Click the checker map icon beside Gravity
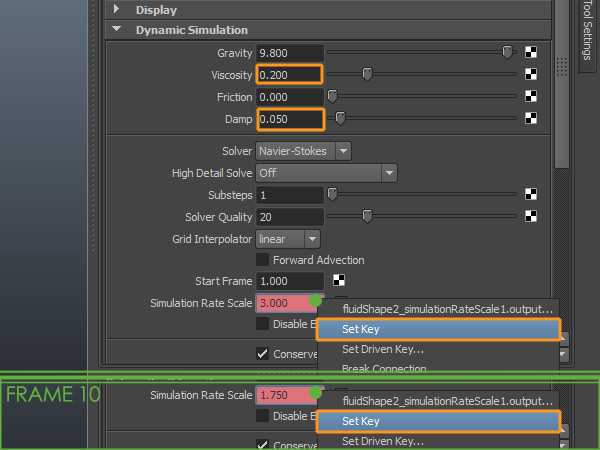The image size is (600, 450). point(532,53)
